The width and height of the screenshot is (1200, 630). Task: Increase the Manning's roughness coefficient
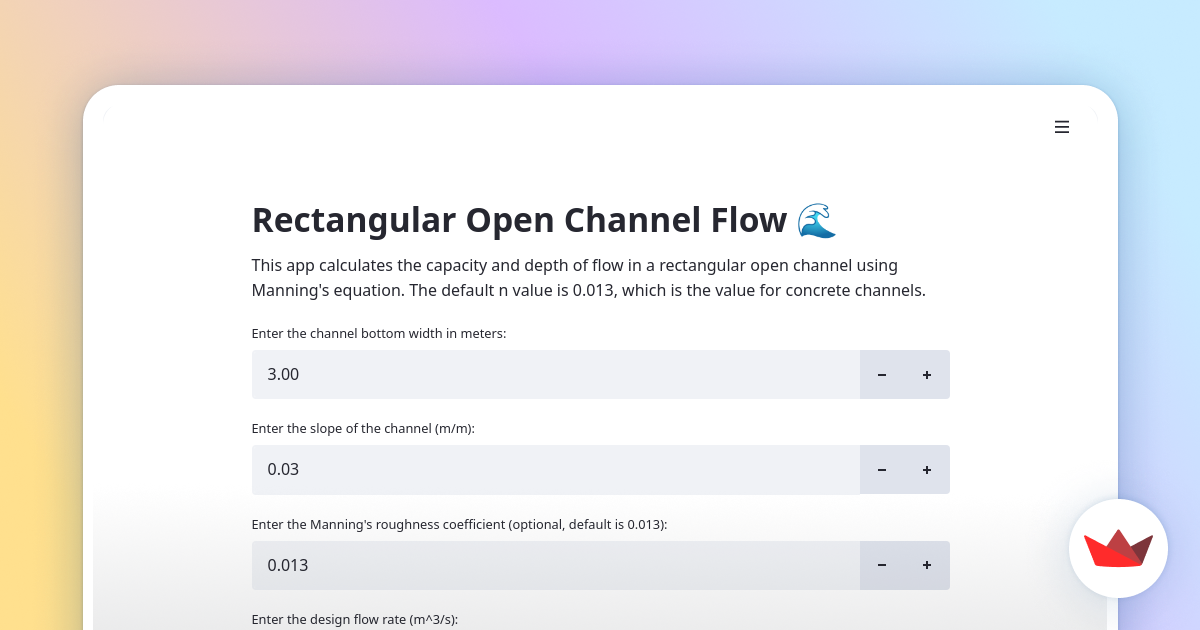[926, 565]
